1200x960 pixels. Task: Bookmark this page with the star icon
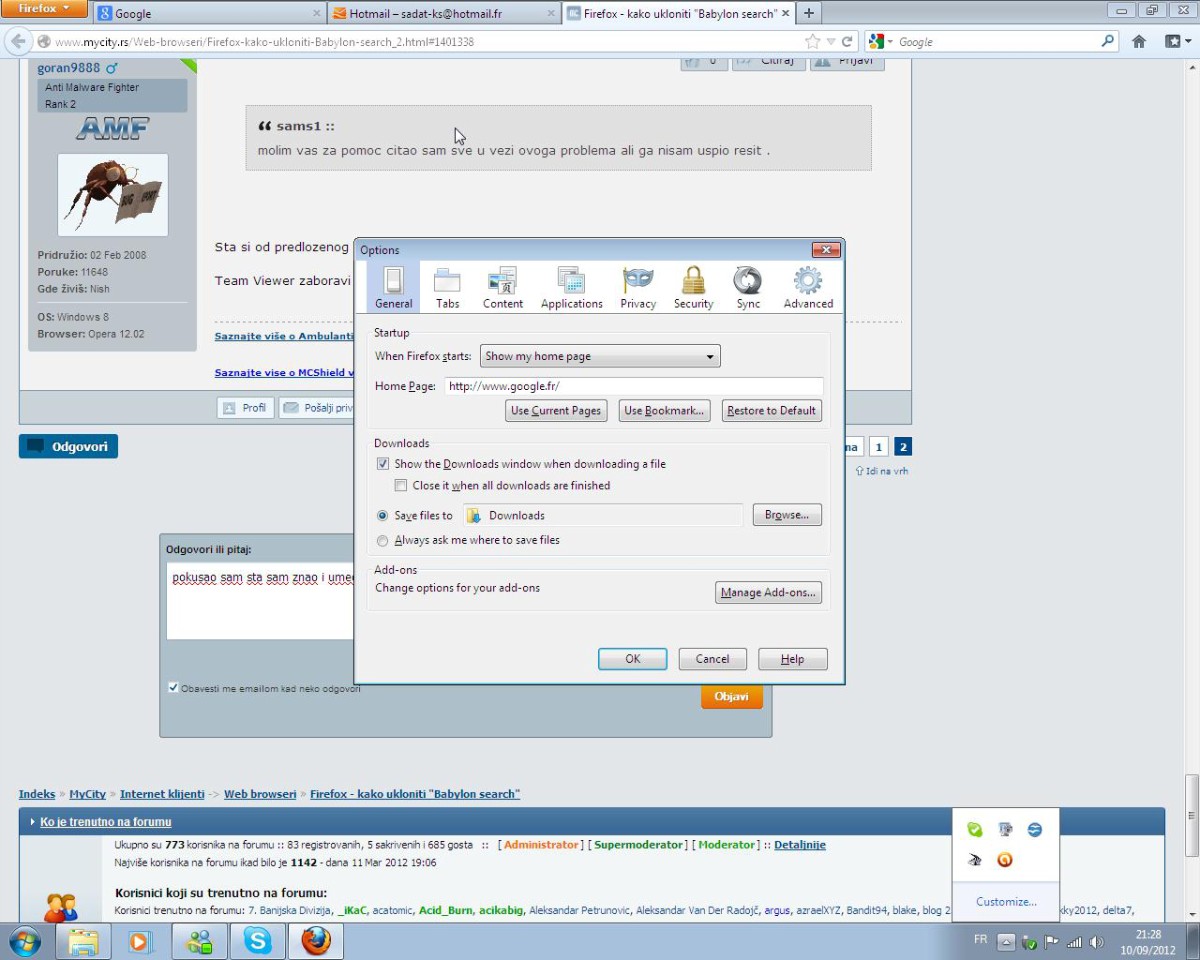pyautogui.click(x=813, y=42)
